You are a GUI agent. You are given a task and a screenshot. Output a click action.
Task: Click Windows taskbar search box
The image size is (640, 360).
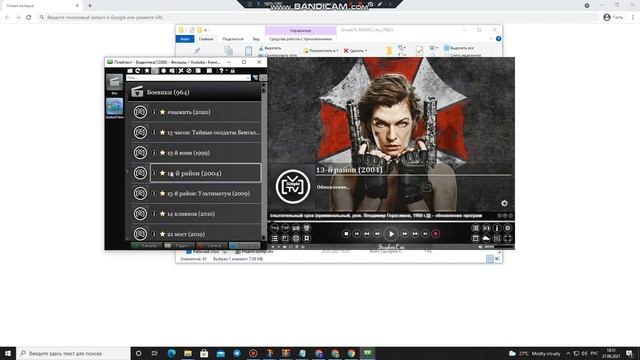tap(73, 353)
